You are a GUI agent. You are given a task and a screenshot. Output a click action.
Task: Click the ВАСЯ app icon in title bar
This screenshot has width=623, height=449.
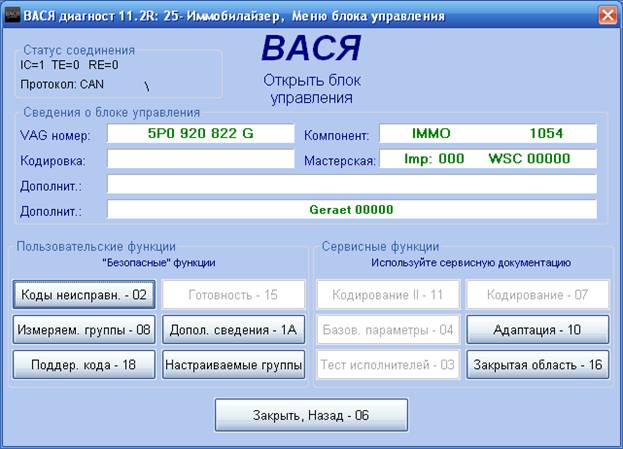click(x=12, y=15)
